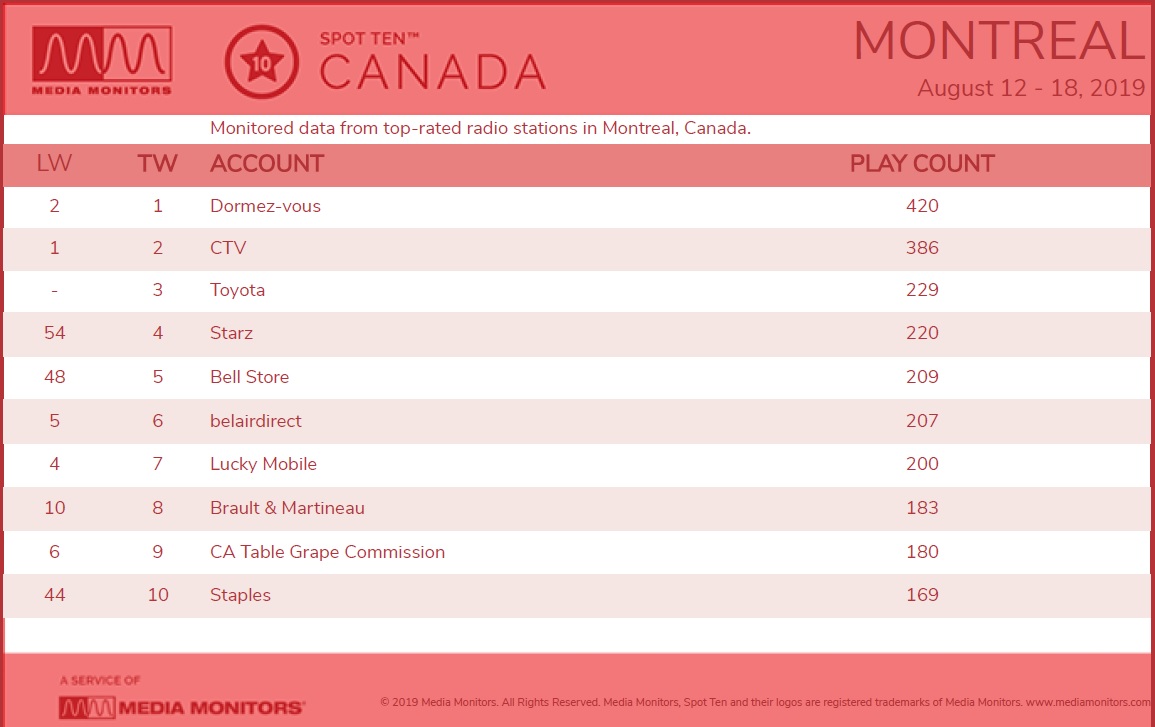Select the MONTREAL heading
This screenshot has height=727, width=1155.
pyautogui.click(x=1000, y=41)
